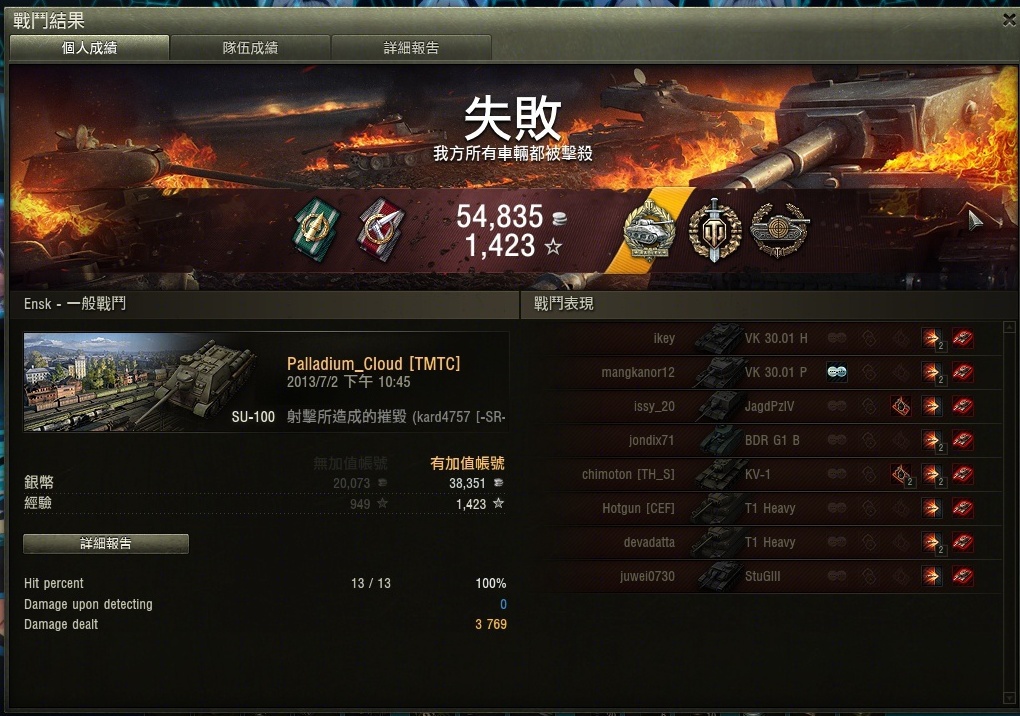Viewport: 1020px width, 716px height.
Task: Click the sword and shield wreath medal
Action: 715,230
